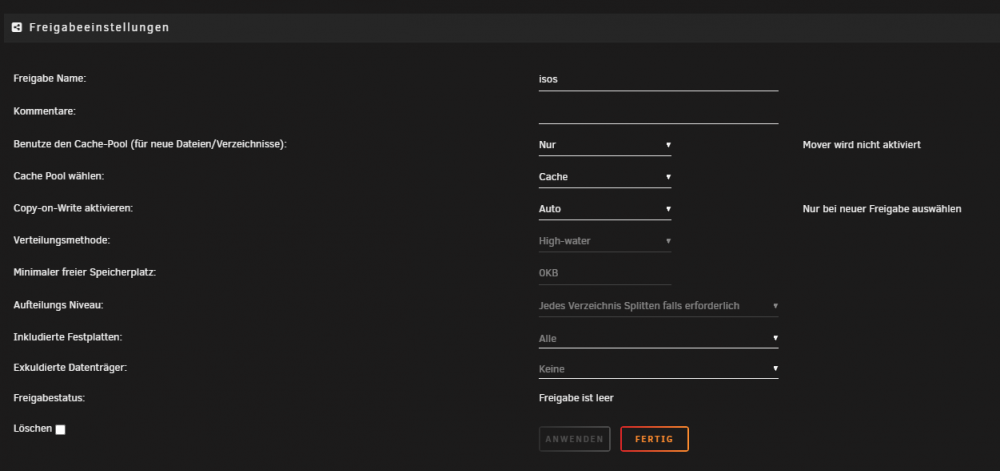Click the 'Inkludierte Festplatten:' label
1000x471 pixels.
tap(68, 336)
